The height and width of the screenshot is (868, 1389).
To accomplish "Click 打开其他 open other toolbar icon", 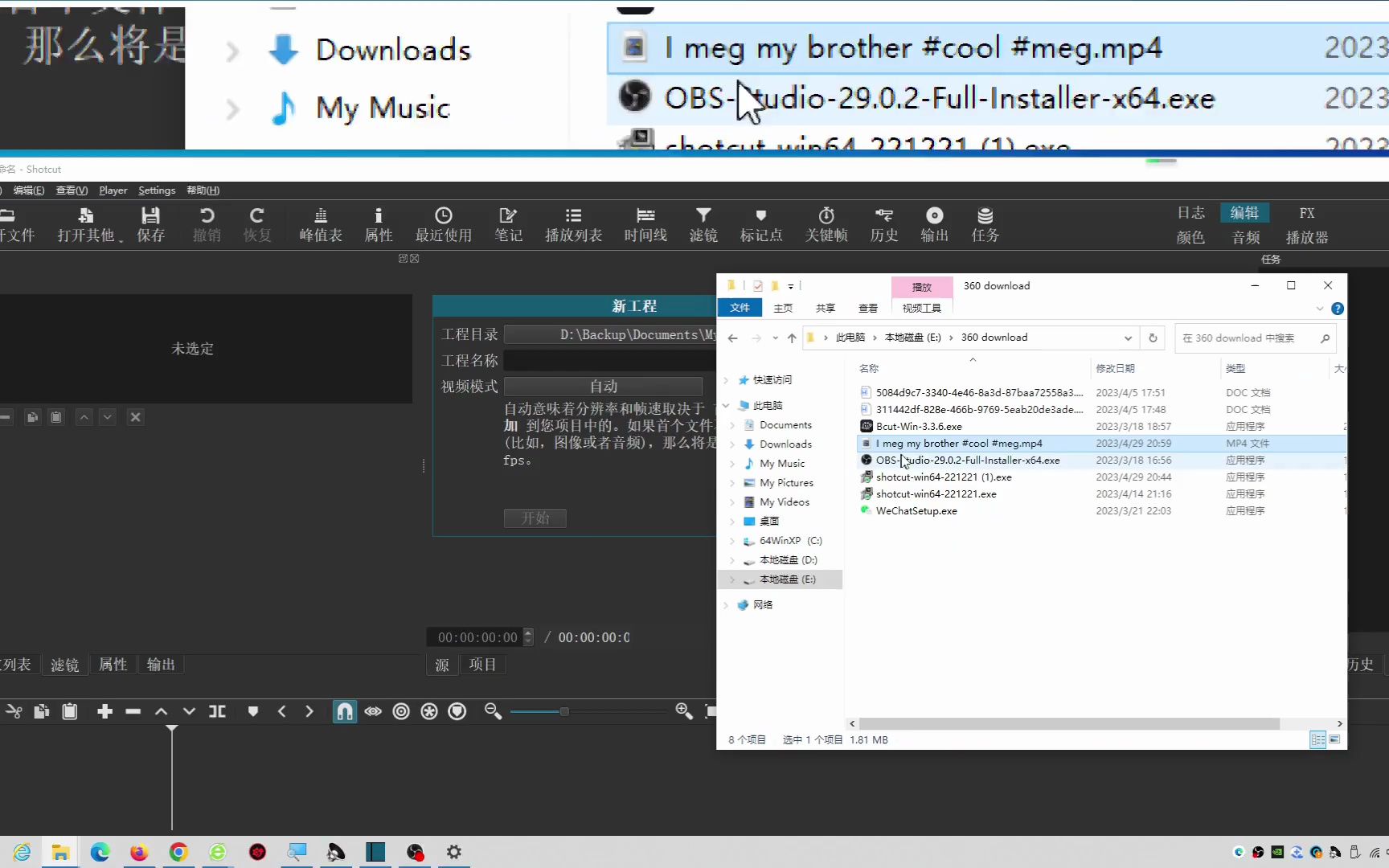I will point(86,224).
